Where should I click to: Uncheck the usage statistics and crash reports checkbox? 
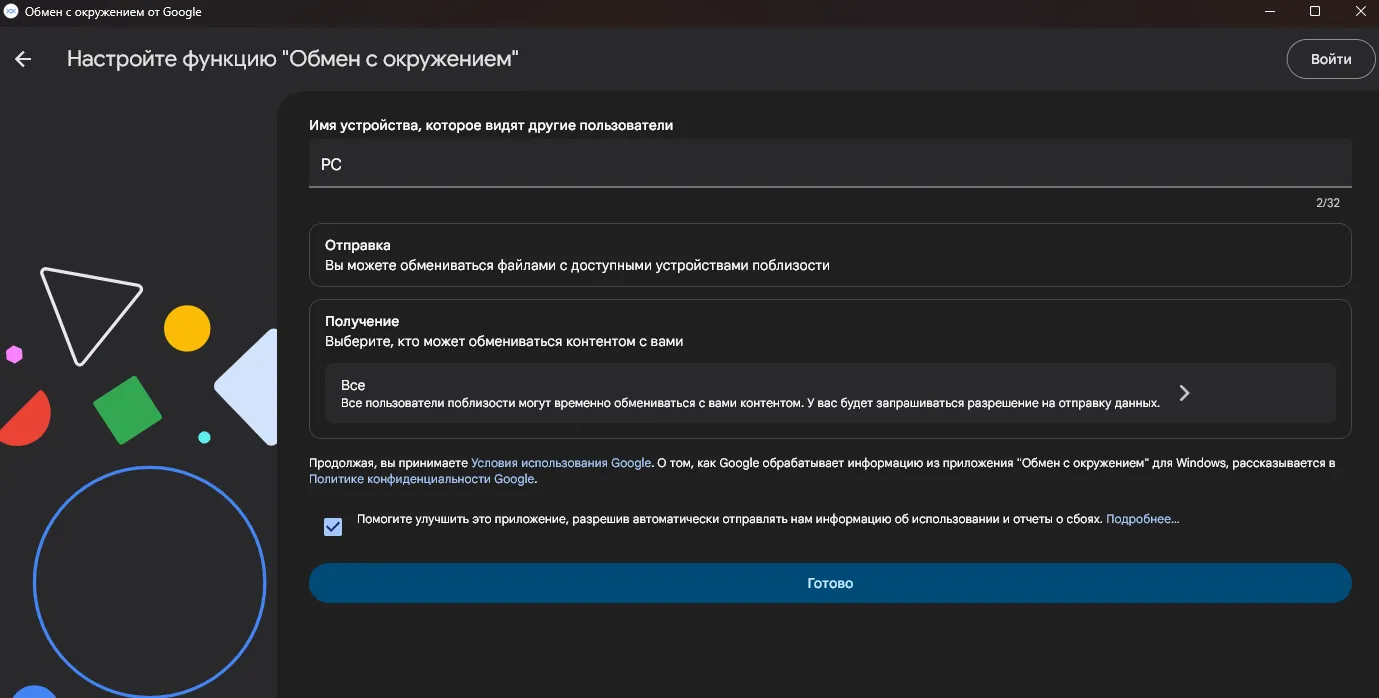coord(333,526)
